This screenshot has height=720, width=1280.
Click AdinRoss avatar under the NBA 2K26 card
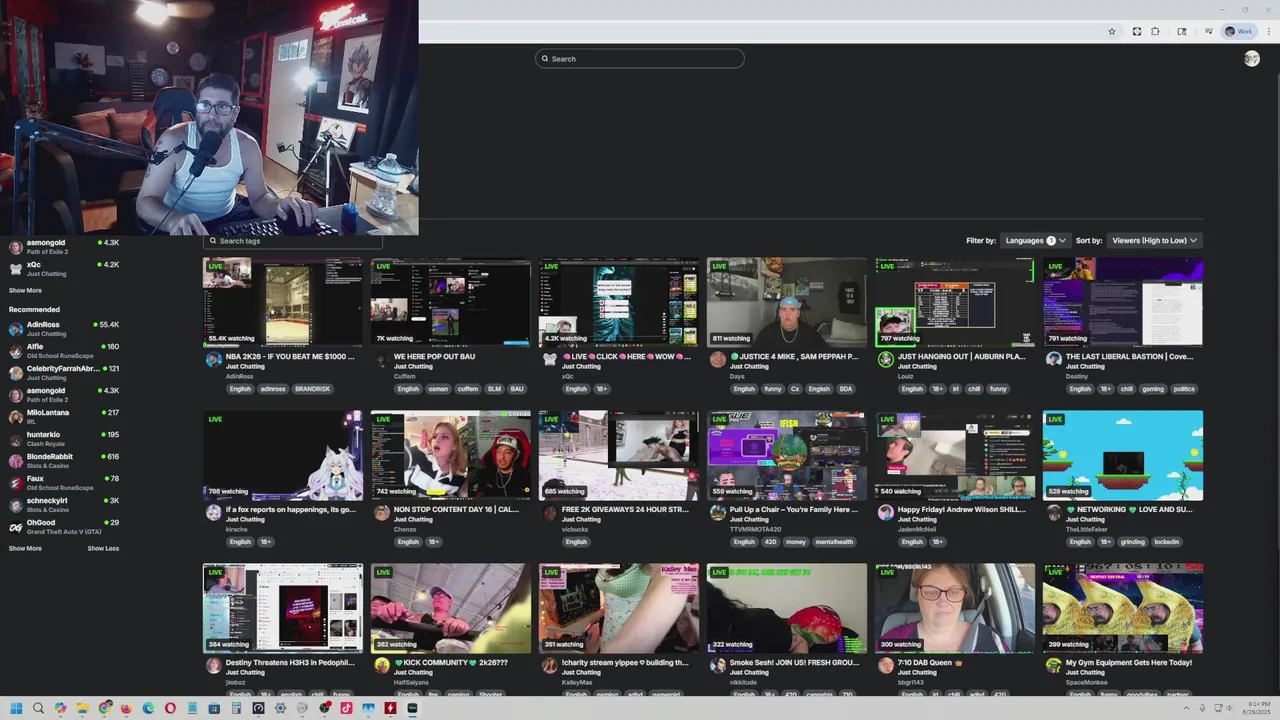point(213,360)
